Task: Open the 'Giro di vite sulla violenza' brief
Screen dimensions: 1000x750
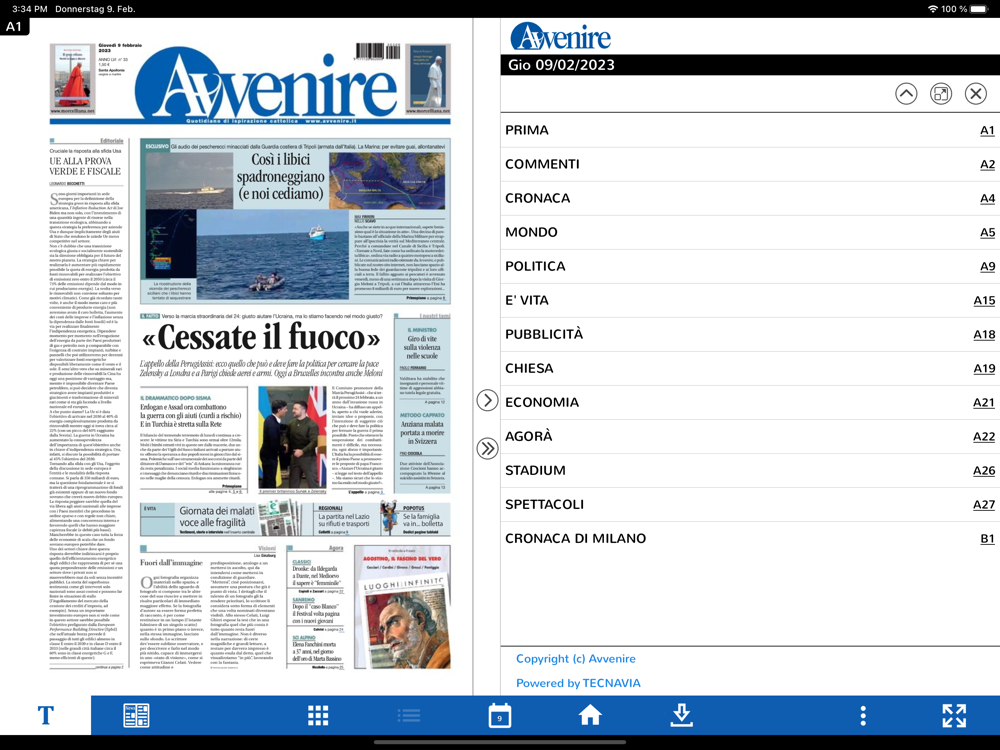Action: pyautogui.click(x=422, y=348)
